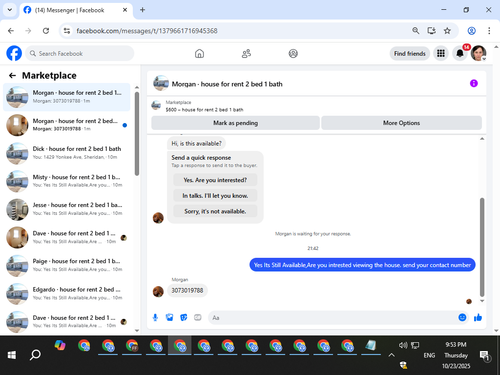Click the Find friends button
The image size is (500, 375).
point(410,53)
